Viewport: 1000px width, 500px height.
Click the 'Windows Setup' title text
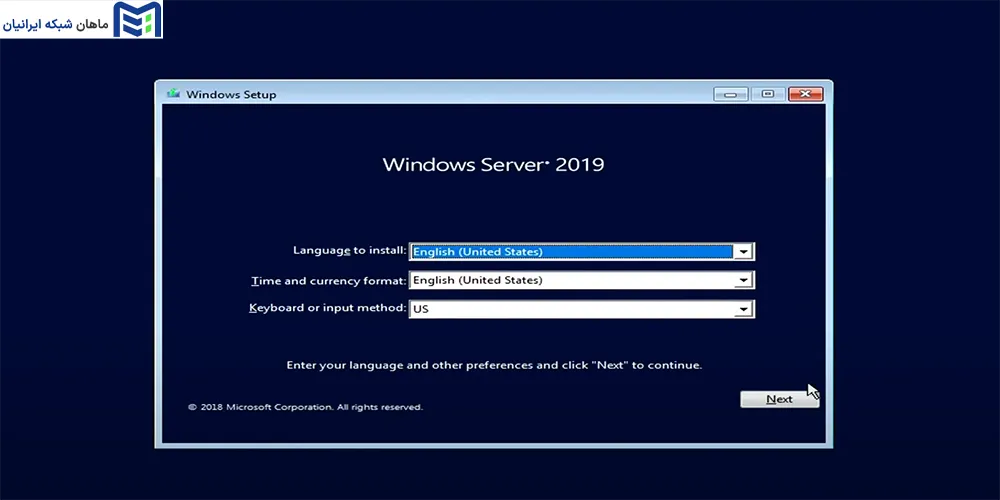point(231,94)
